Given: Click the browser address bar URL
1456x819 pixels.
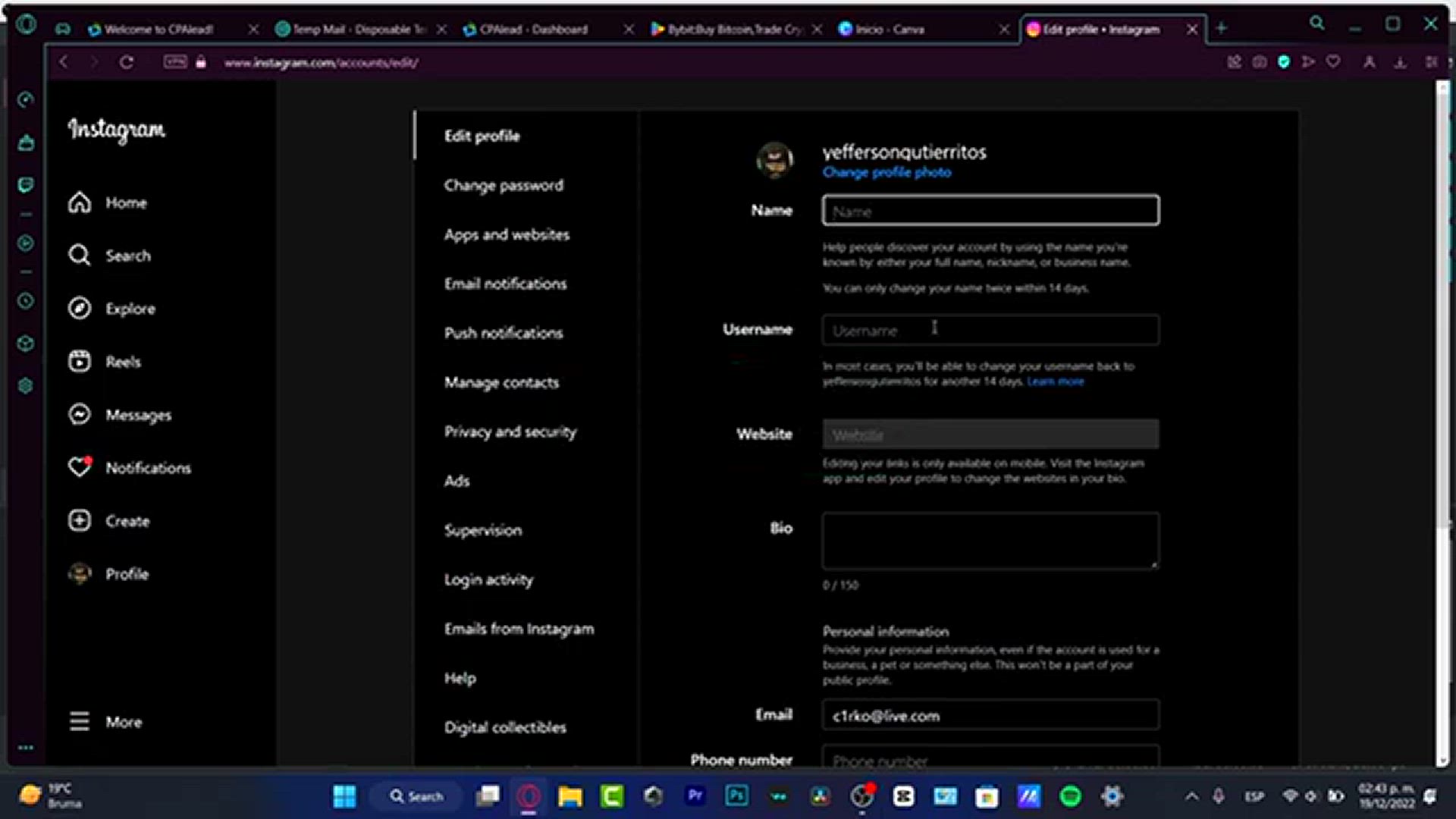Looking at the screenshot, I should [x=322, y=63].
